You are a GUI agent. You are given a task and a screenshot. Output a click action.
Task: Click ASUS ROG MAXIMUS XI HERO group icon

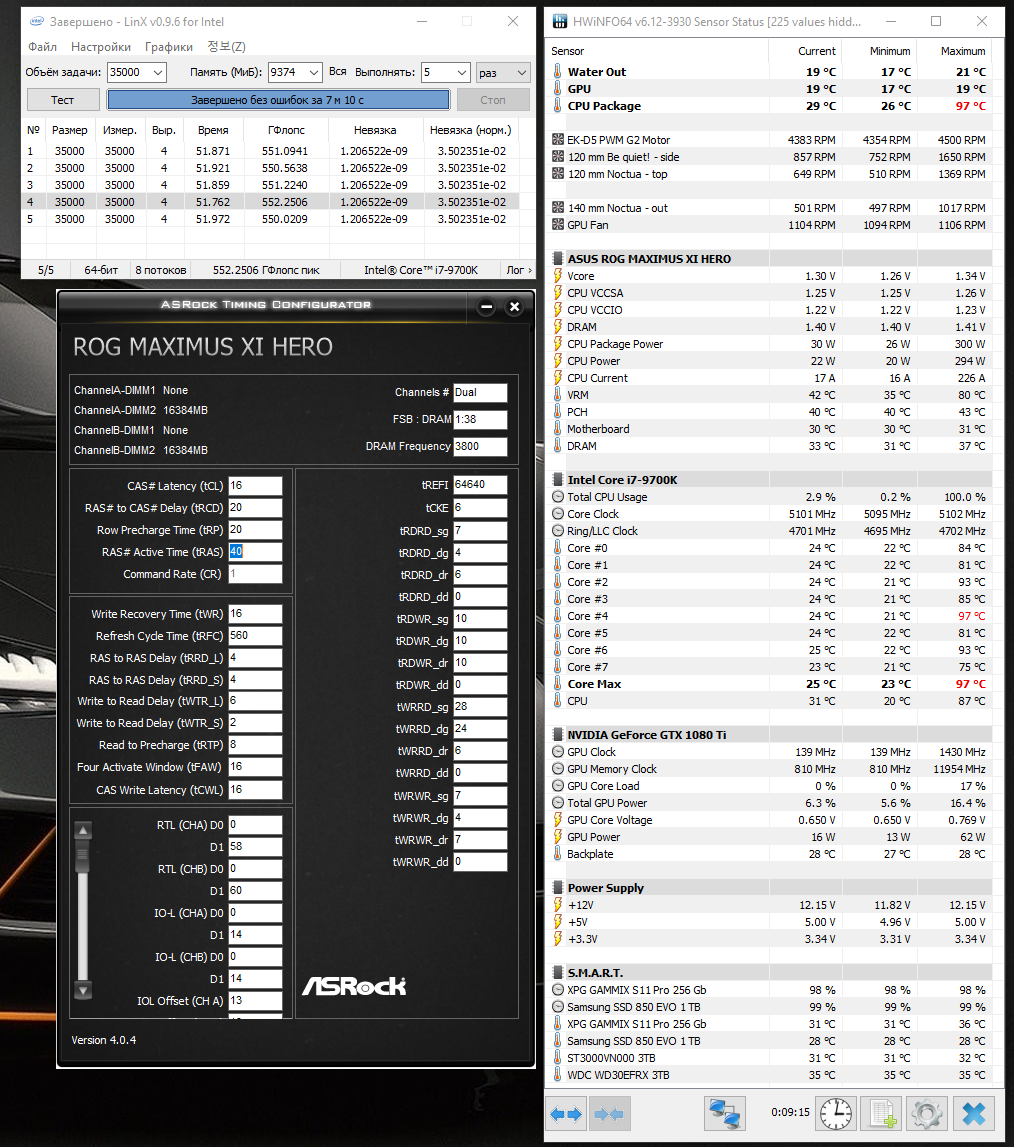coord(557,258)
